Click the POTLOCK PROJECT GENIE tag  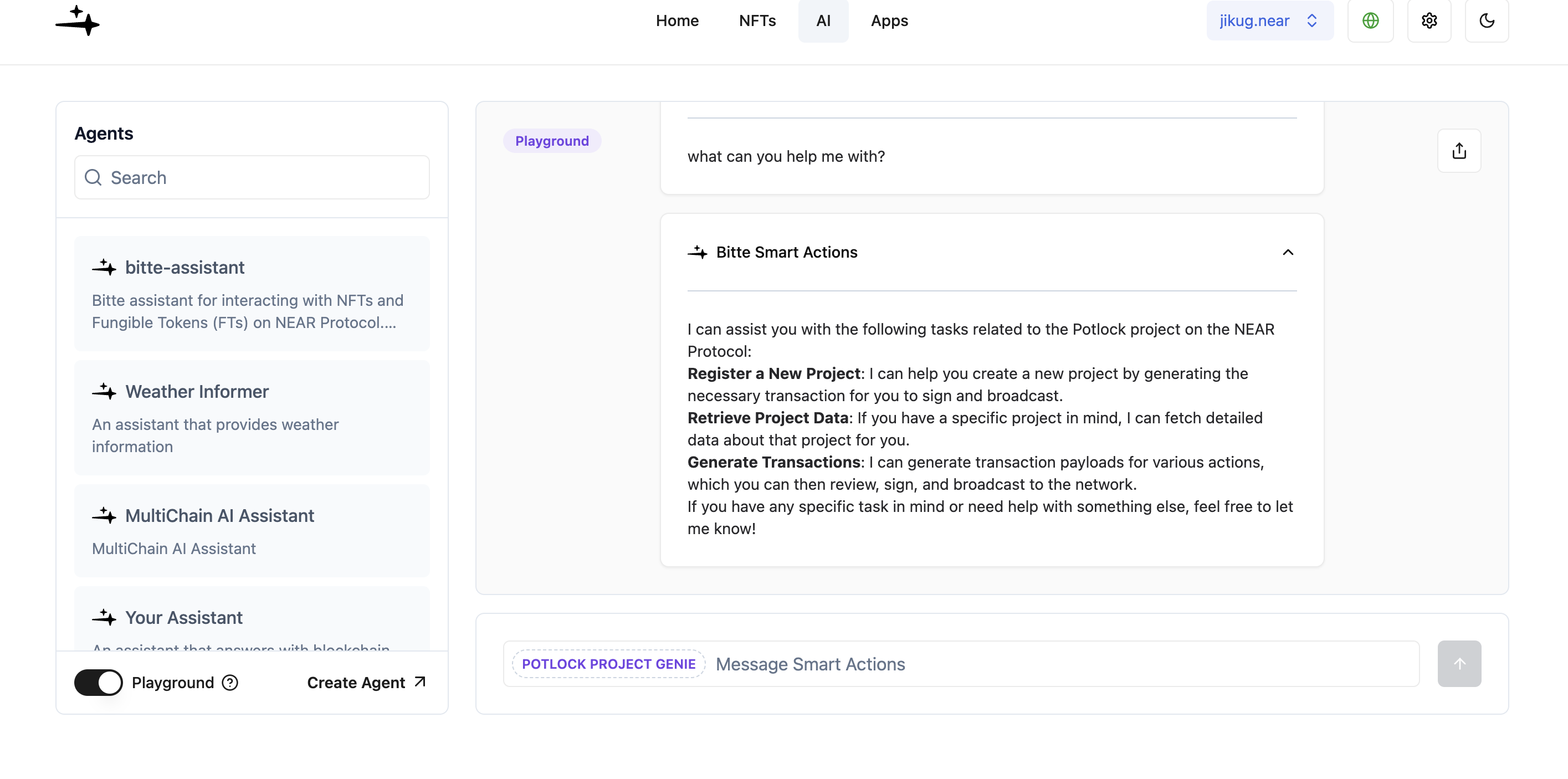tap(608, 663)
